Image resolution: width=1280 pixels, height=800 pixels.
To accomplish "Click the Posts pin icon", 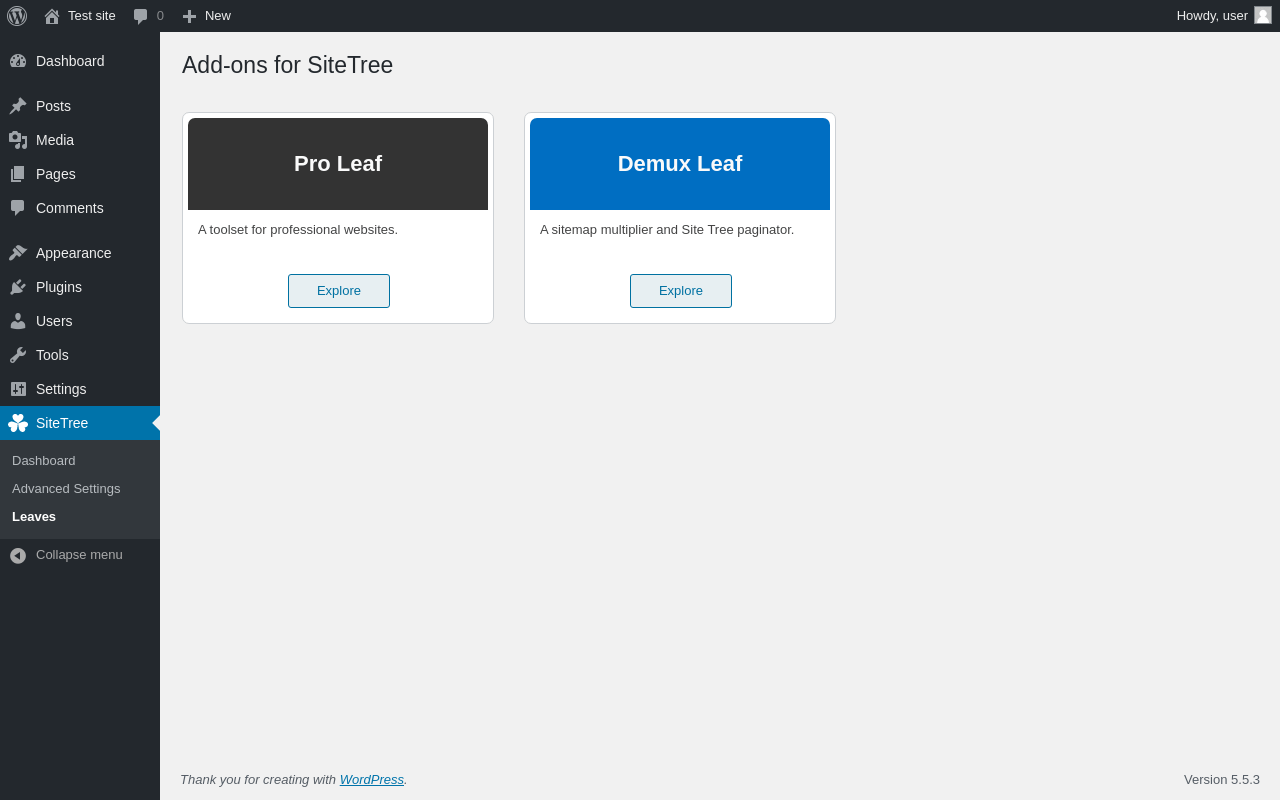I will point(18,106).
